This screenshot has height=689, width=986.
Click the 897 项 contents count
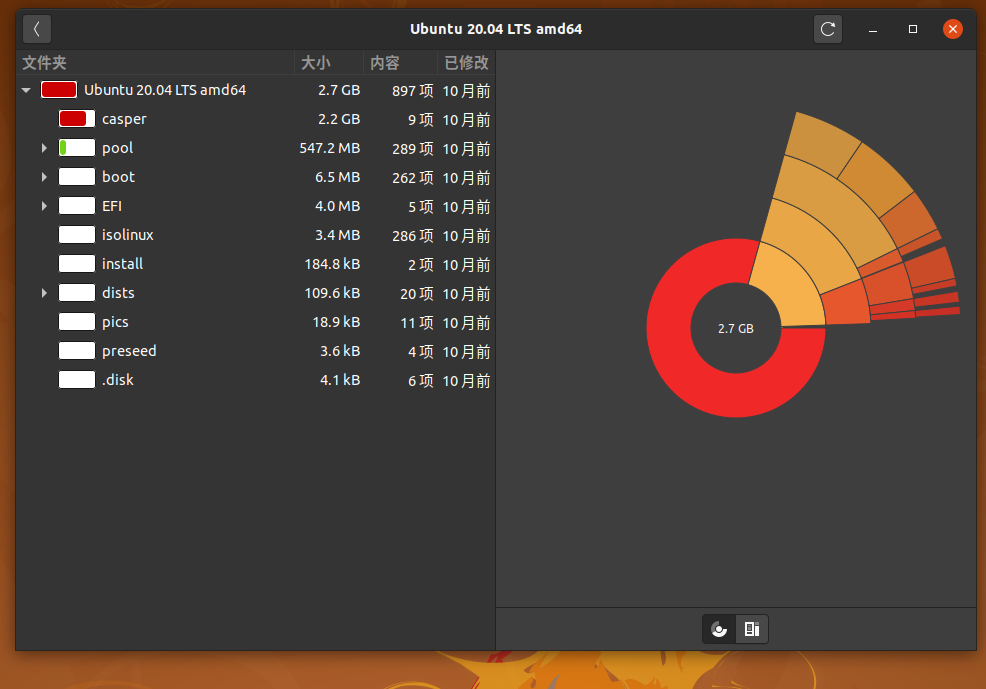(413, 91)
